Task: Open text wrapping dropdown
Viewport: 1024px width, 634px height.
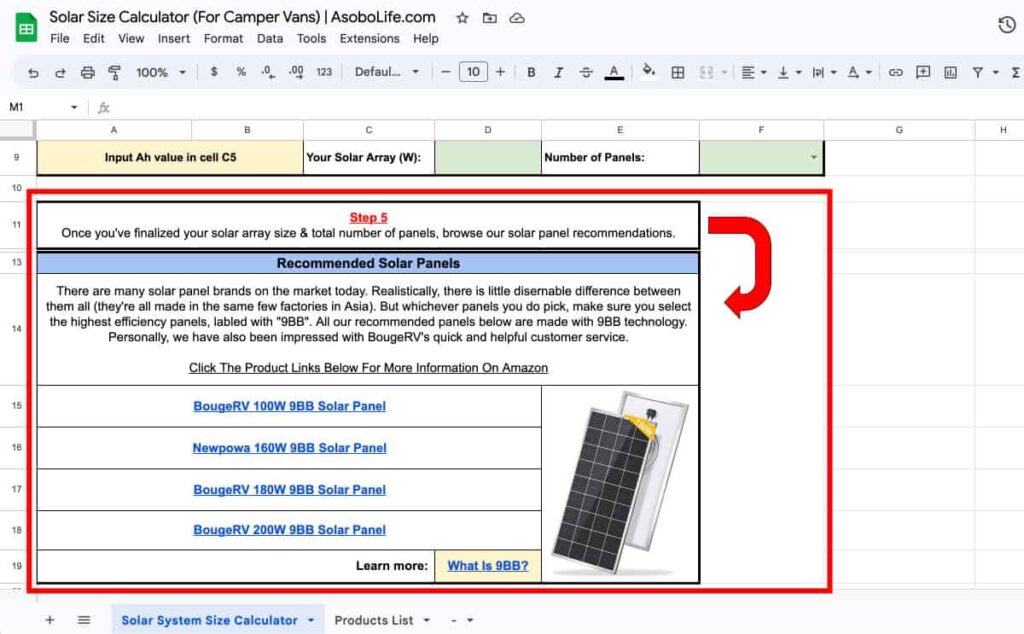Action: pos(824,72)
